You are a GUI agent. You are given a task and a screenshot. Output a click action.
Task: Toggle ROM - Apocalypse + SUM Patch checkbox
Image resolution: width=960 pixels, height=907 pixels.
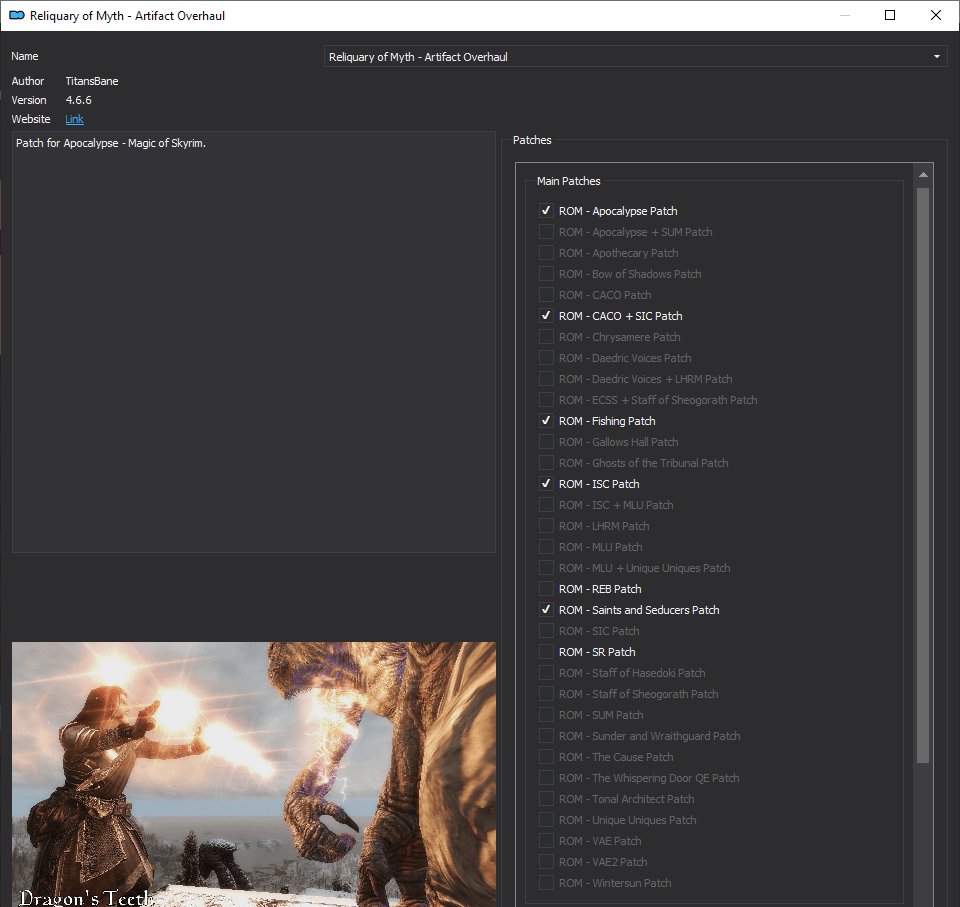(x=546, y=231)
